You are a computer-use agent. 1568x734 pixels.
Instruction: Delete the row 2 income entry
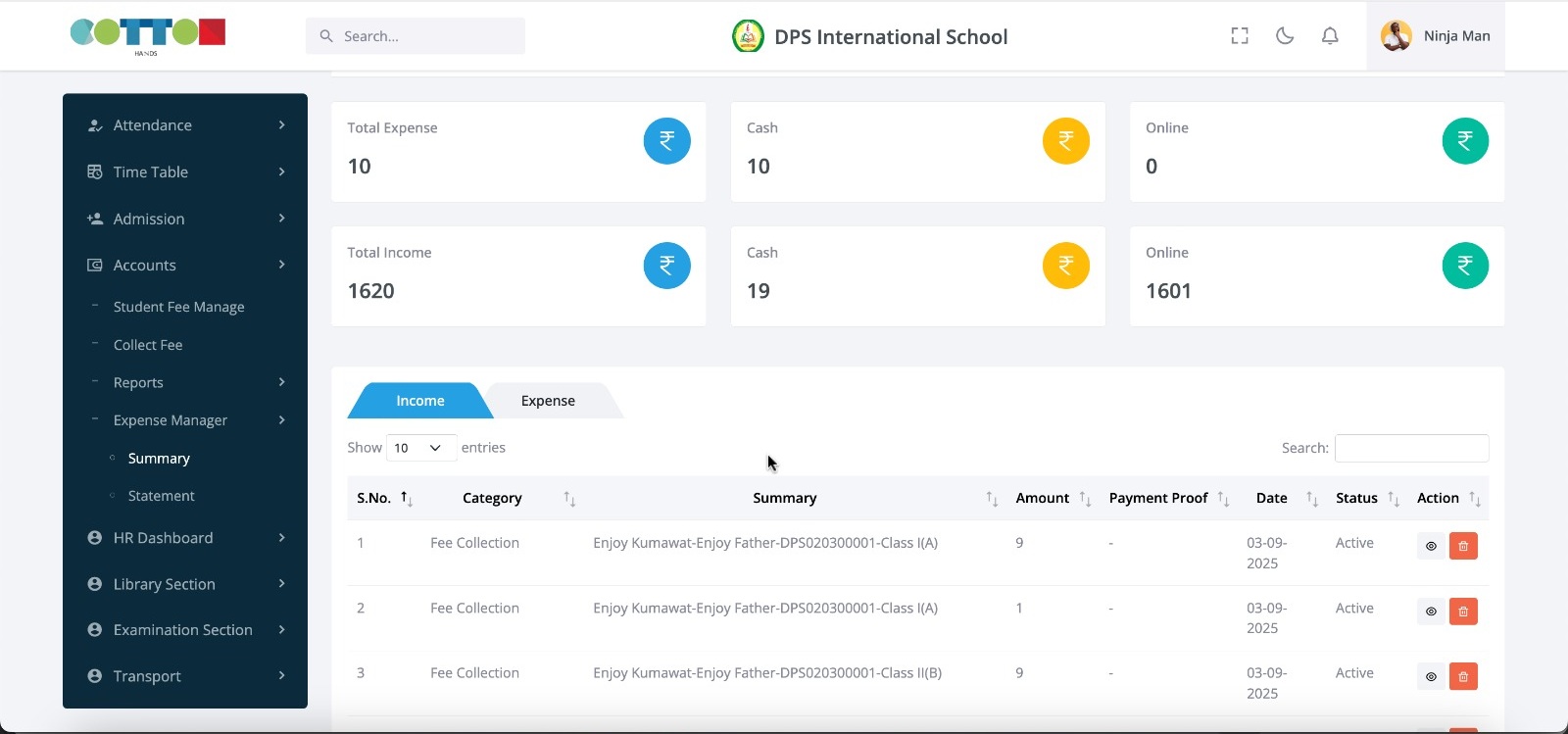(1463, 612)
